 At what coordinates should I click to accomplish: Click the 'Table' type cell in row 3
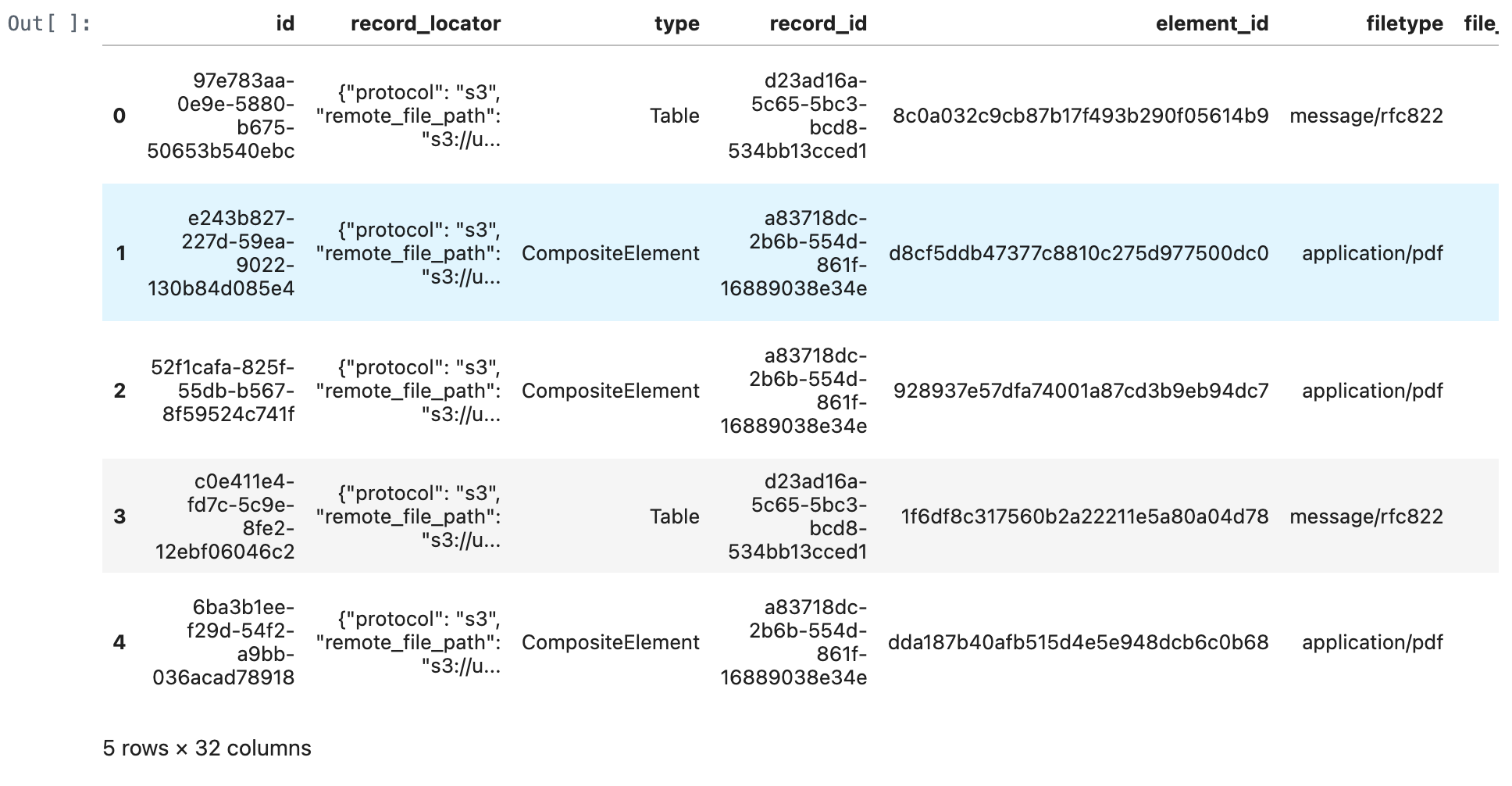(x=674, y=516)
